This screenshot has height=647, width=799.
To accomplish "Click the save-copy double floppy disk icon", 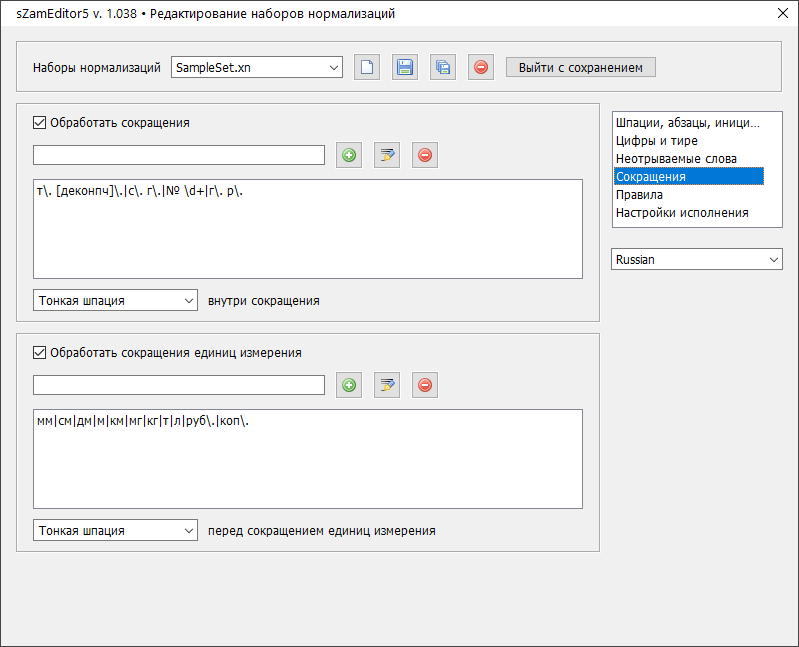I will pyautogui.click(x=443, y=68).
